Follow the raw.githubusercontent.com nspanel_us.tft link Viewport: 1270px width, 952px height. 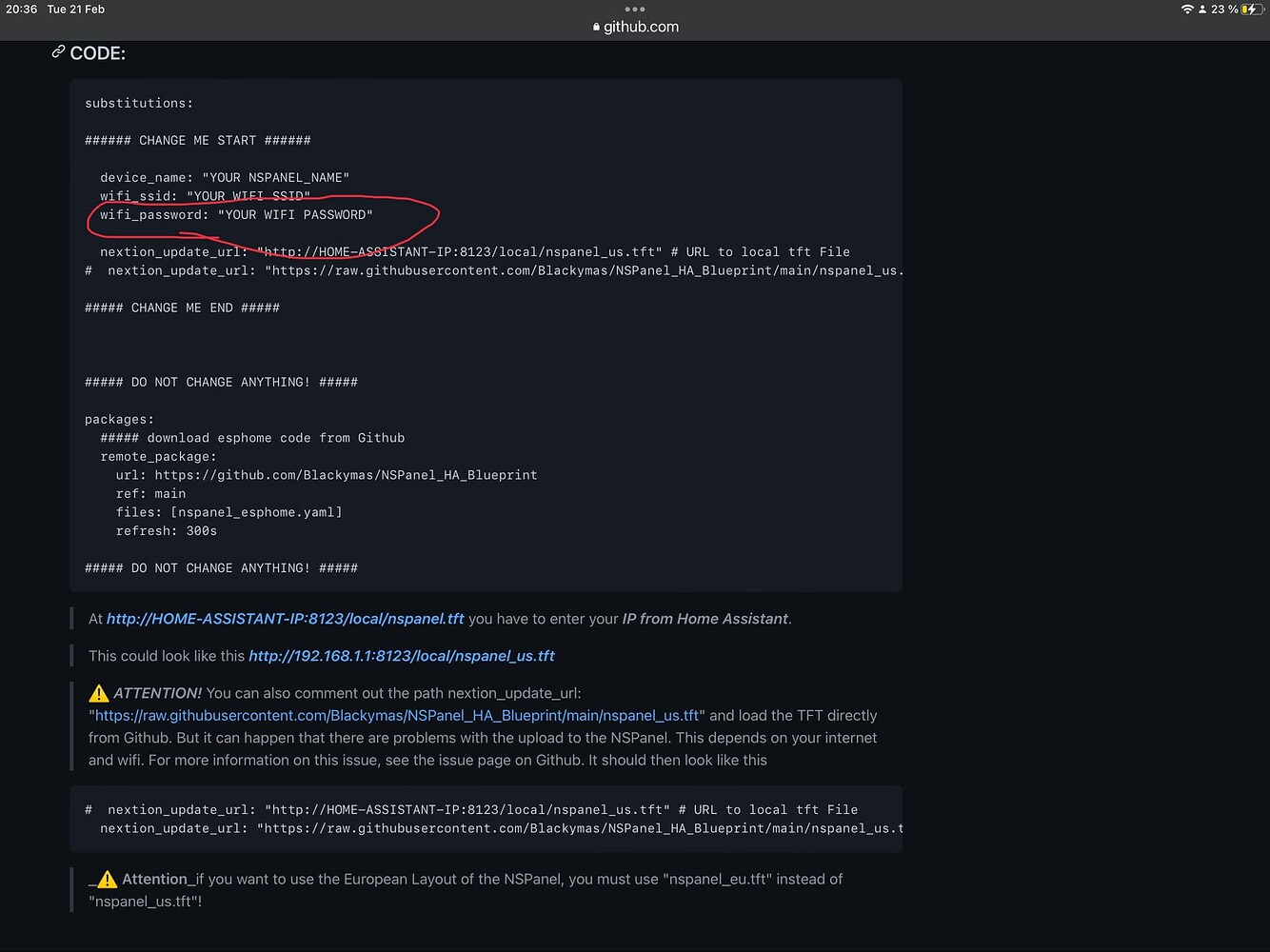pos(396,716)
